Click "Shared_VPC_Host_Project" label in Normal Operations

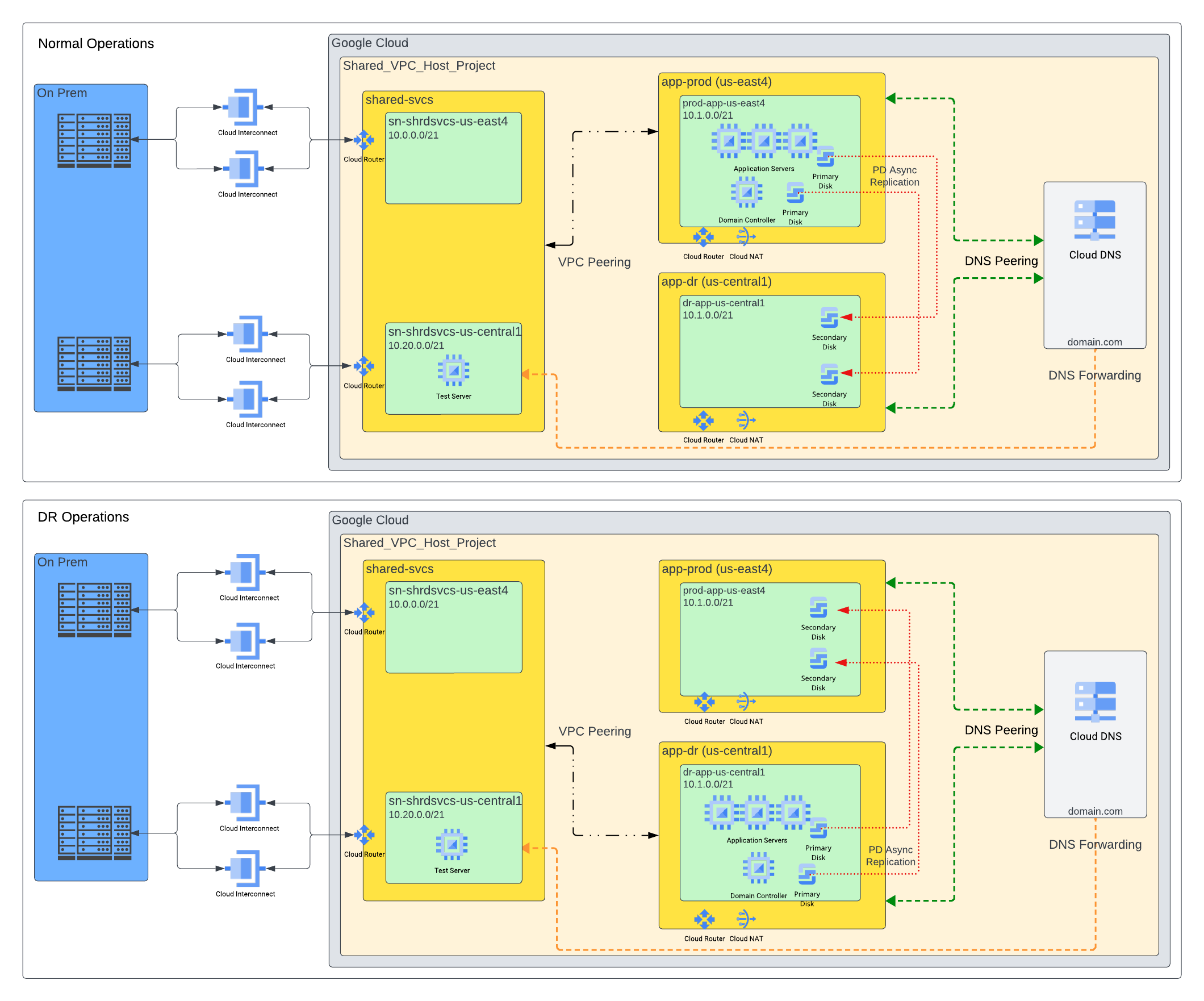tap(419, 66)
